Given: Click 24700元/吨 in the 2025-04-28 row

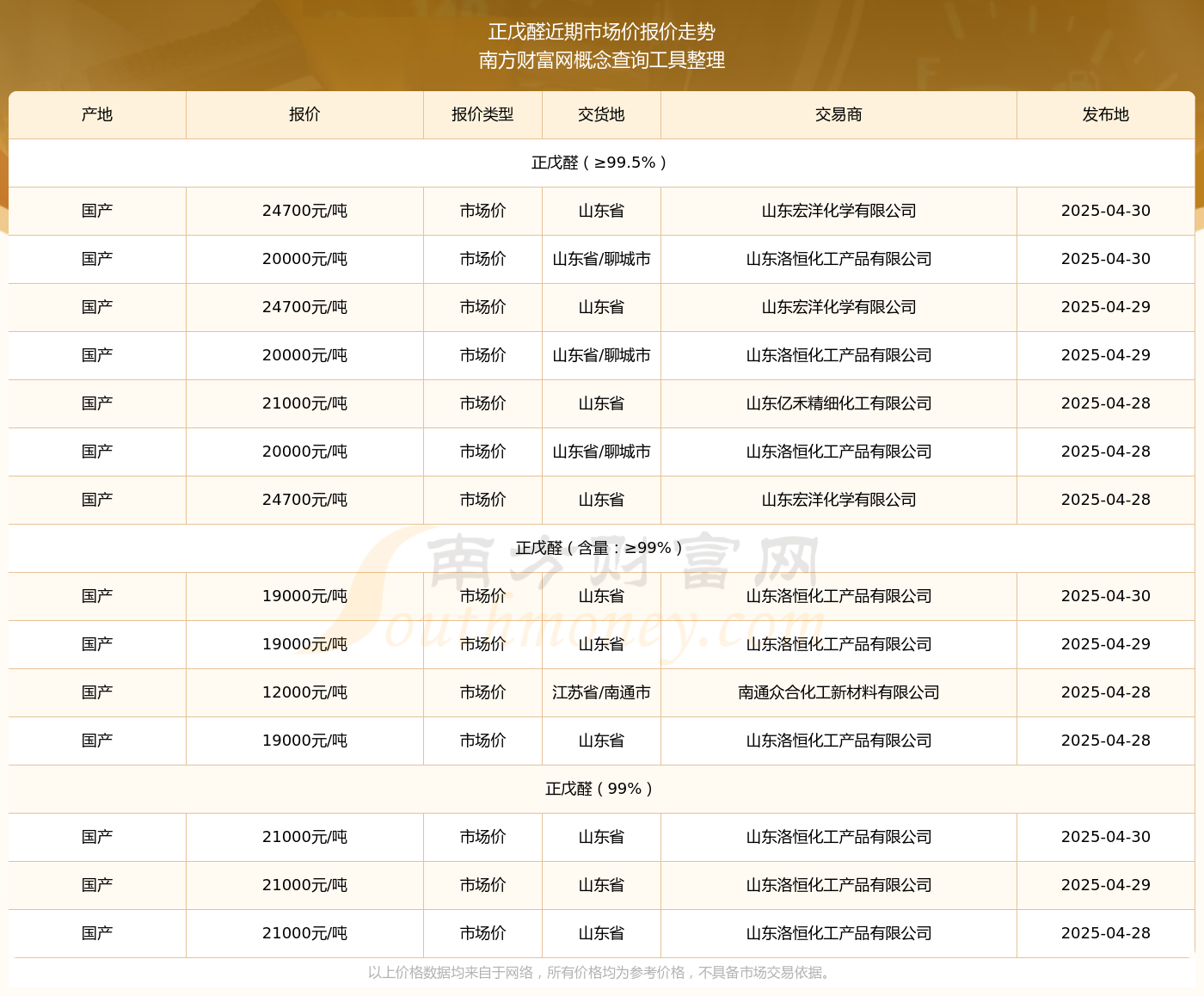Looking at the screenshot, I should 304,500.
